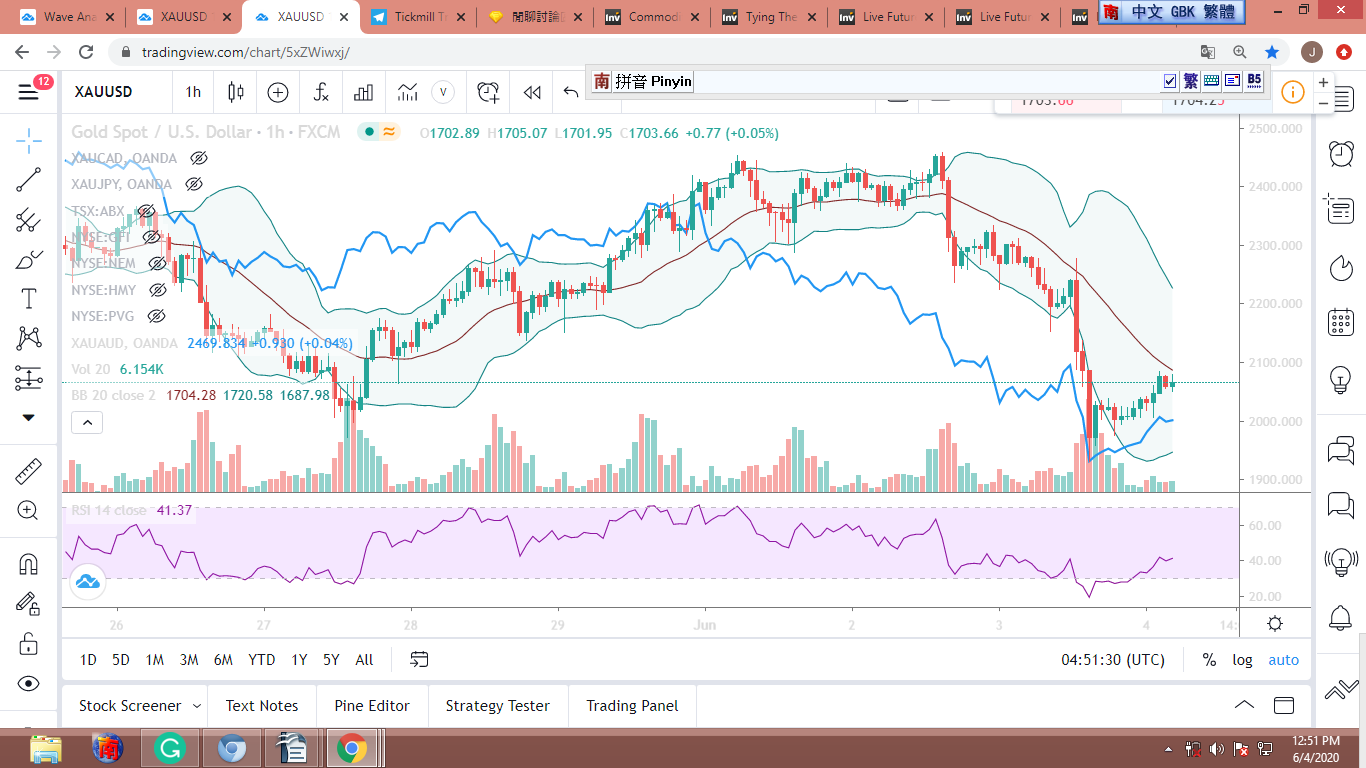Open the candlestick chart style selector
Screen dimensions: 1366x768
236,92
